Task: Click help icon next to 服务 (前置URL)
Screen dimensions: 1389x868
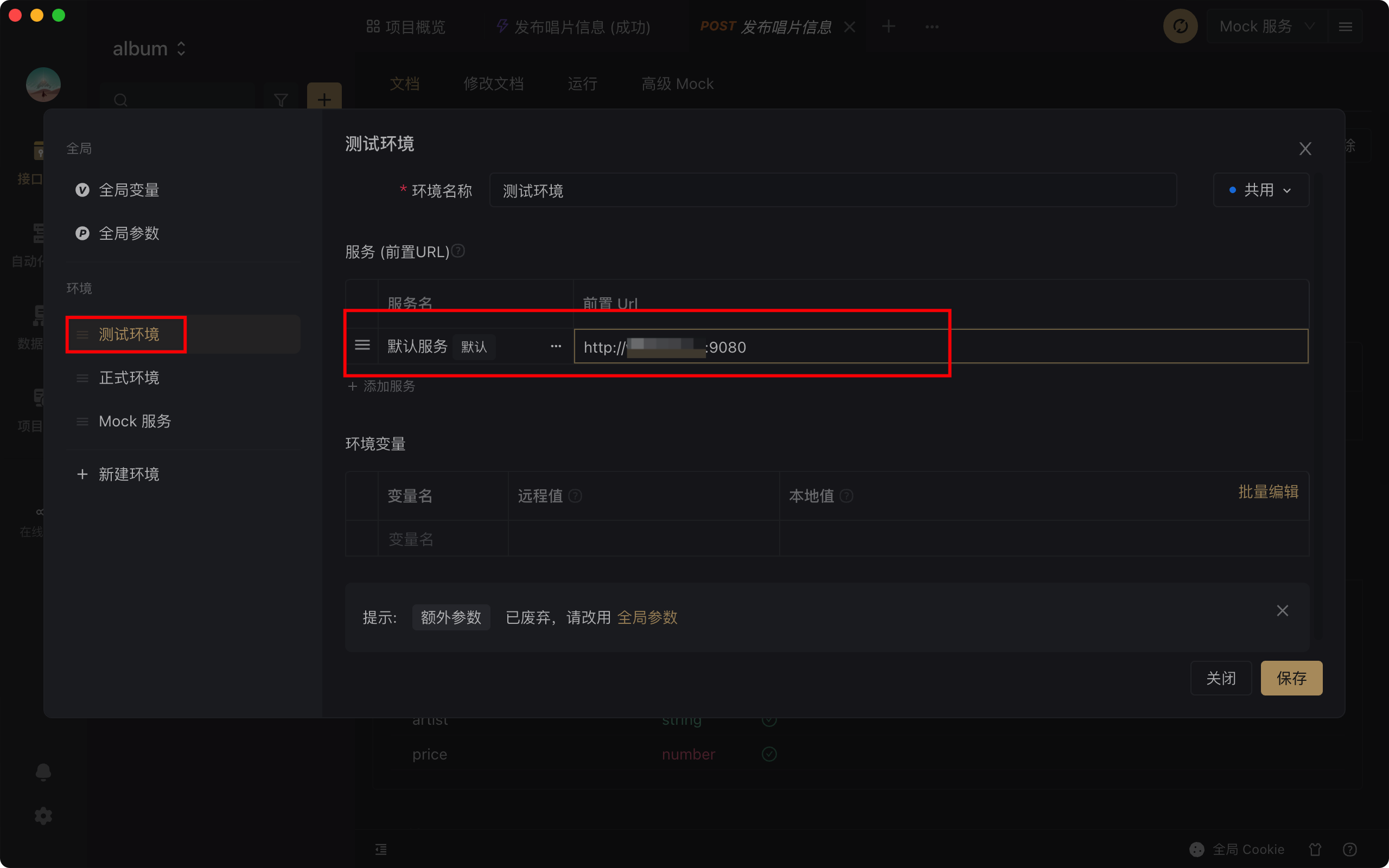Action: coord(458,251)
